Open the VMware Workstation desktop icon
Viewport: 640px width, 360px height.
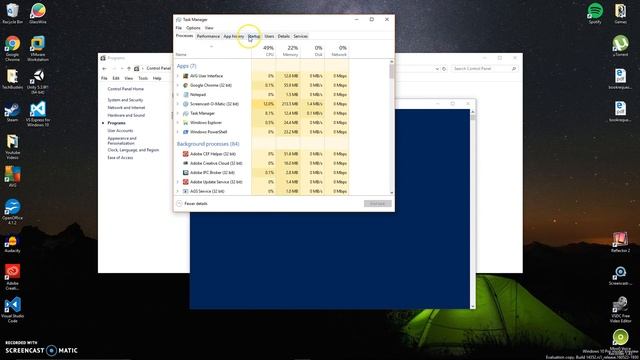[38, 49]
